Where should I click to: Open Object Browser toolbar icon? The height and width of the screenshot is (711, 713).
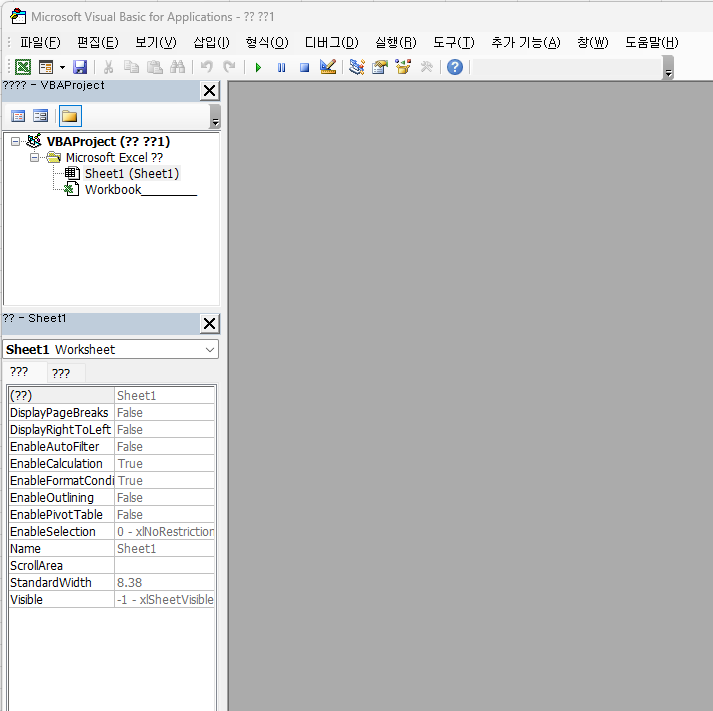pyautogui.click(x=403, y=67)
